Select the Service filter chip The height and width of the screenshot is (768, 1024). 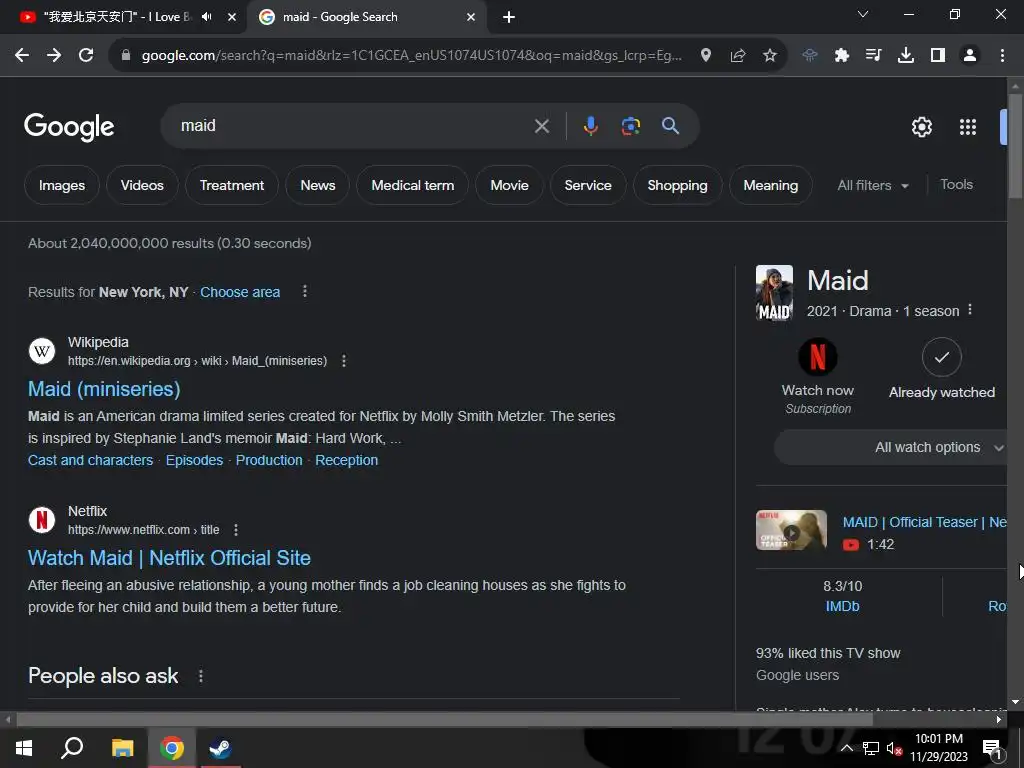pos(588,185)
